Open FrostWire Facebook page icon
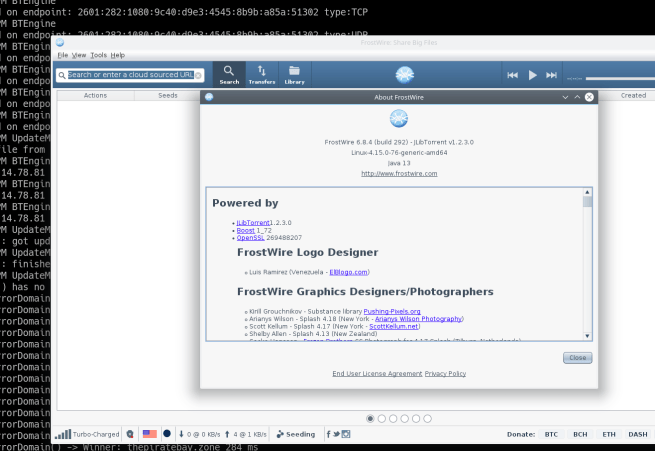Viewport: 655px width, 451px height. [327, 434]
